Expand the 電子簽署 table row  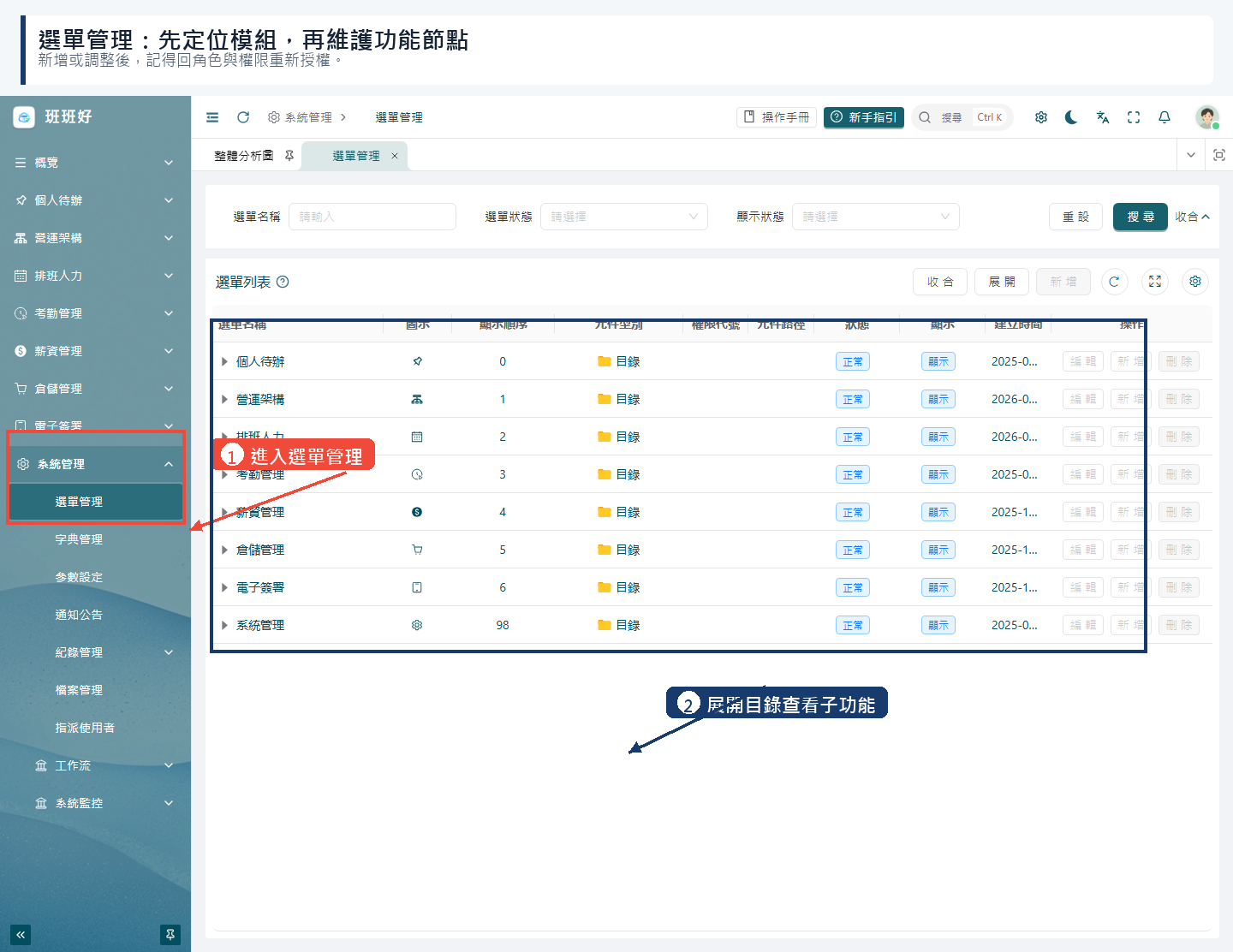click(x=224, y=587)
